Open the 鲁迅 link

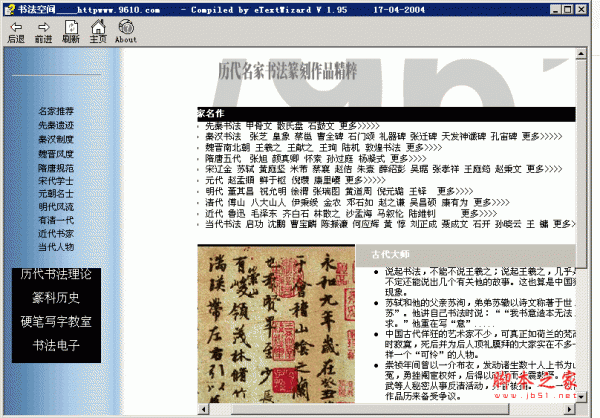tap(236, 213)
